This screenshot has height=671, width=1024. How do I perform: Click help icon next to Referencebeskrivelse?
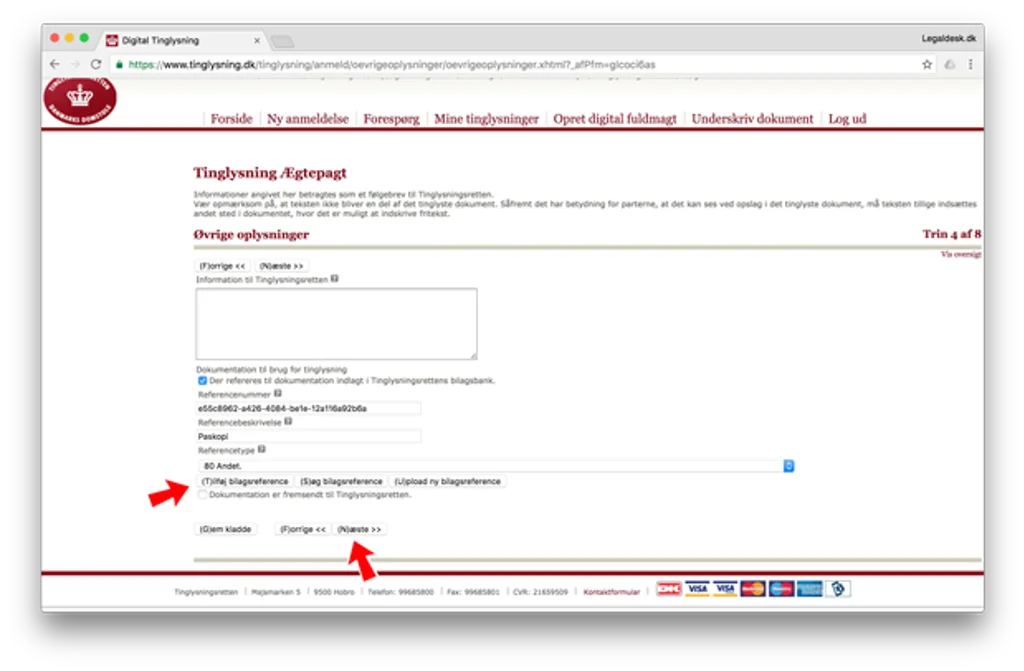point(288,421)
